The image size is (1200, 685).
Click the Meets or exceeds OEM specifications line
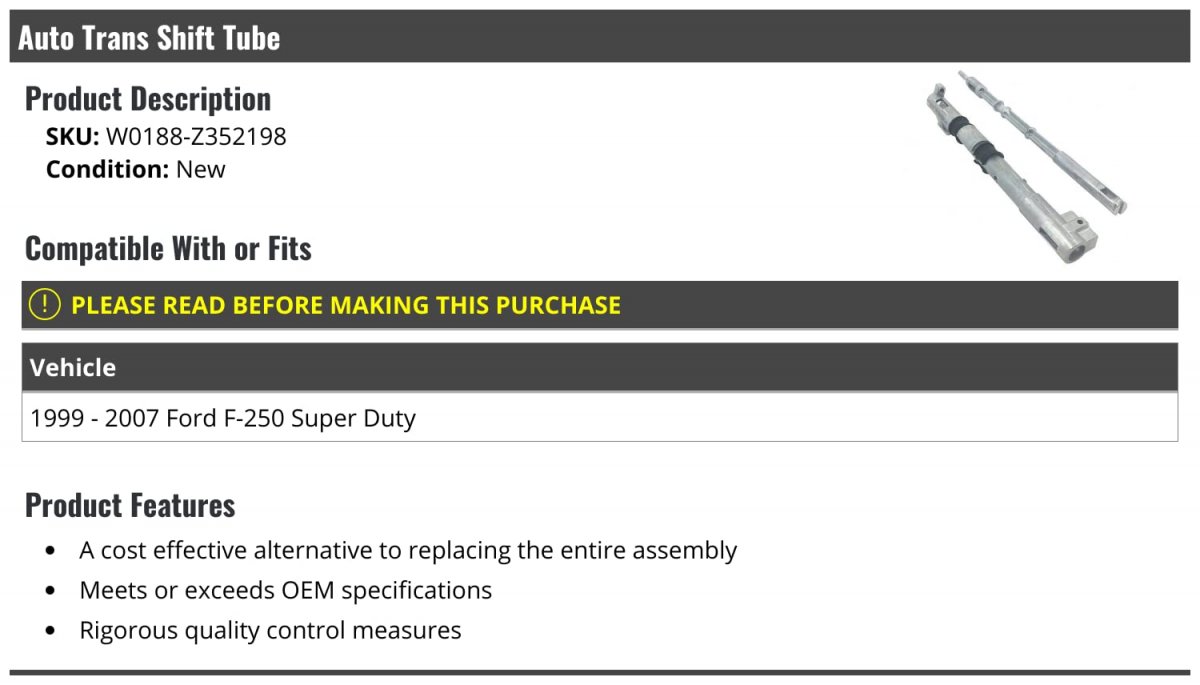coord(286,590)
